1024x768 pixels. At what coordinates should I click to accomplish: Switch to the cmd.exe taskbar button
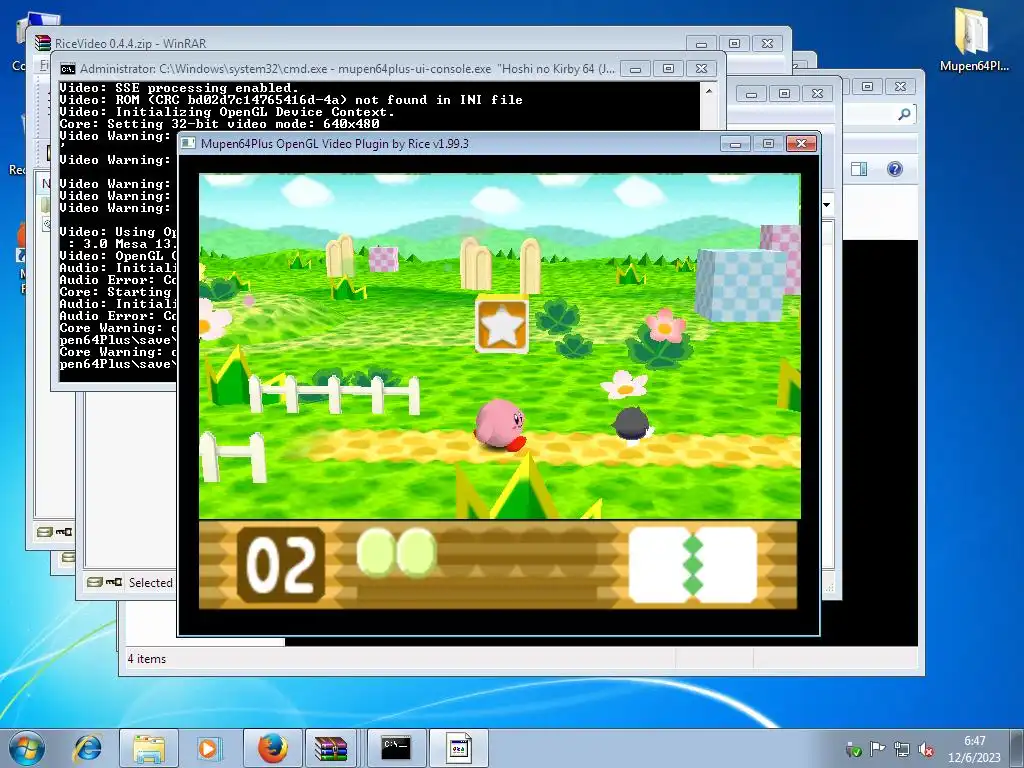tap(396, 748)
